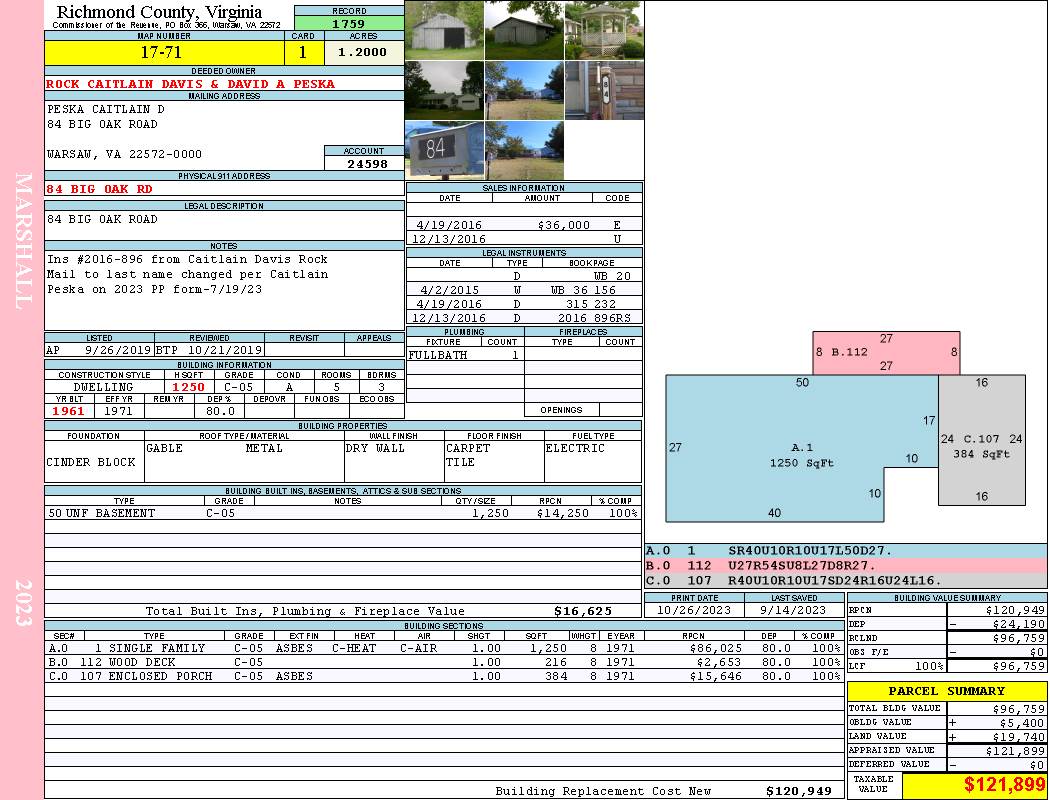Click the pink B.112 deck sketch section
The height and width of the screenshot is (800, 1050).
[x=886, y=353]
